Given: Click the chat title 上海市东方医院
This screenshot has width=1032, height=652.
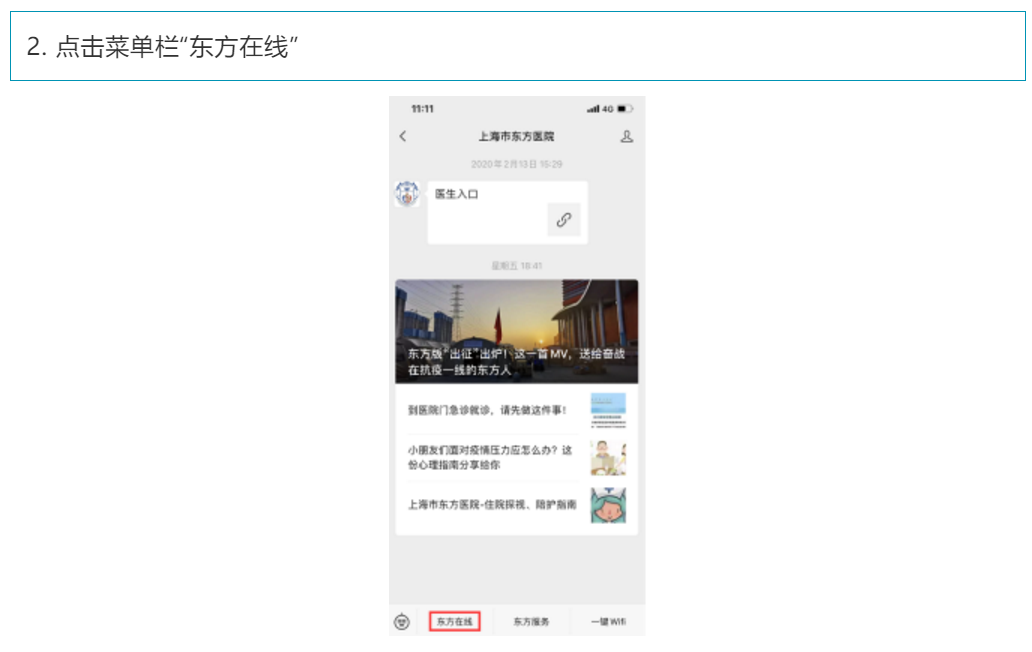Looking at the screenshot, I should [x=516, y=136].
